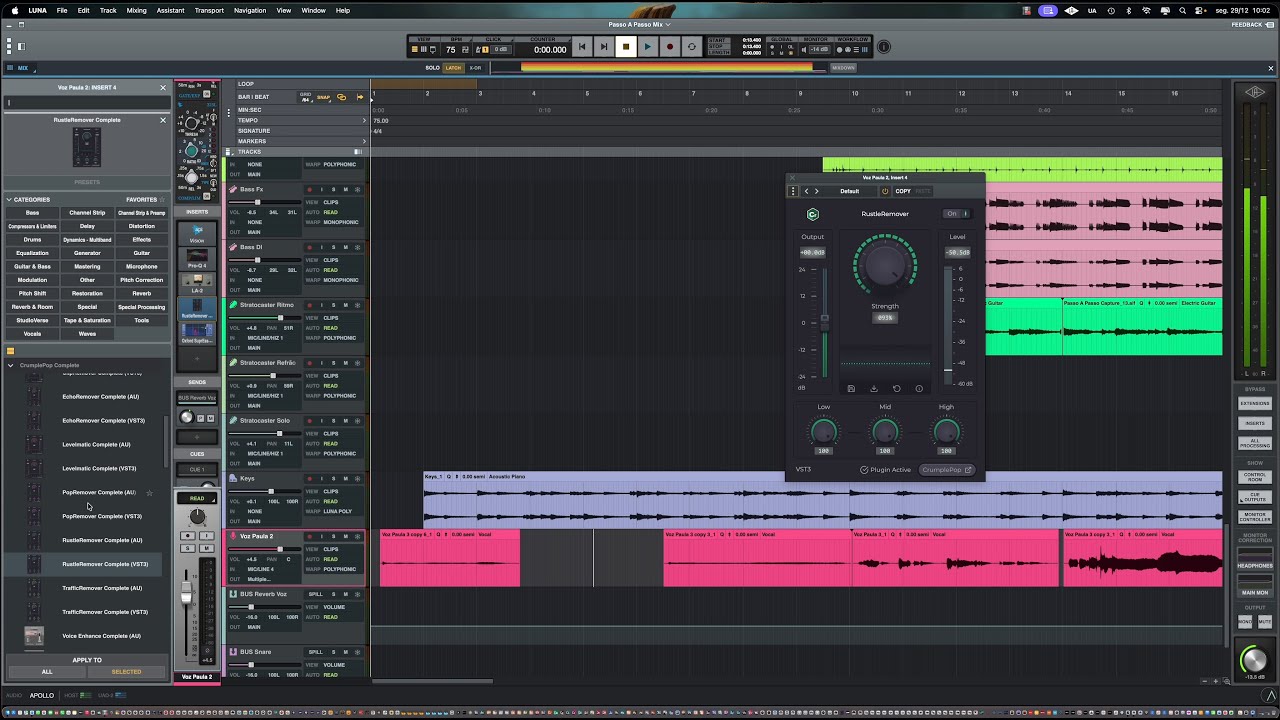Click the return-to-start transport button
Screen dimensions: 1280x720
point(582,47)
